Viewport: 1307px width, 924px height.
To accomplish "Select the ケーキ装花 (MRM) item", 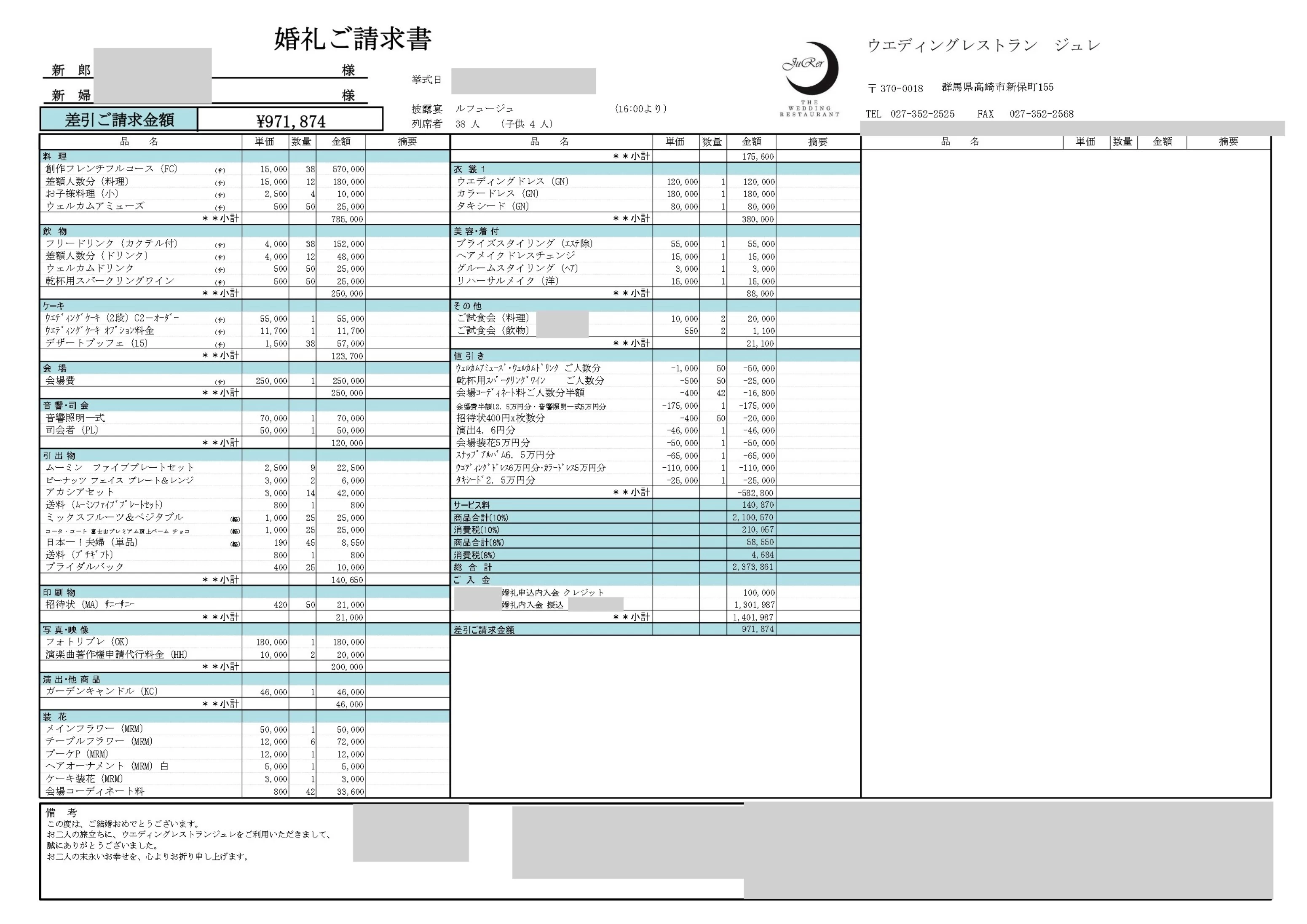I will (84, 779).
